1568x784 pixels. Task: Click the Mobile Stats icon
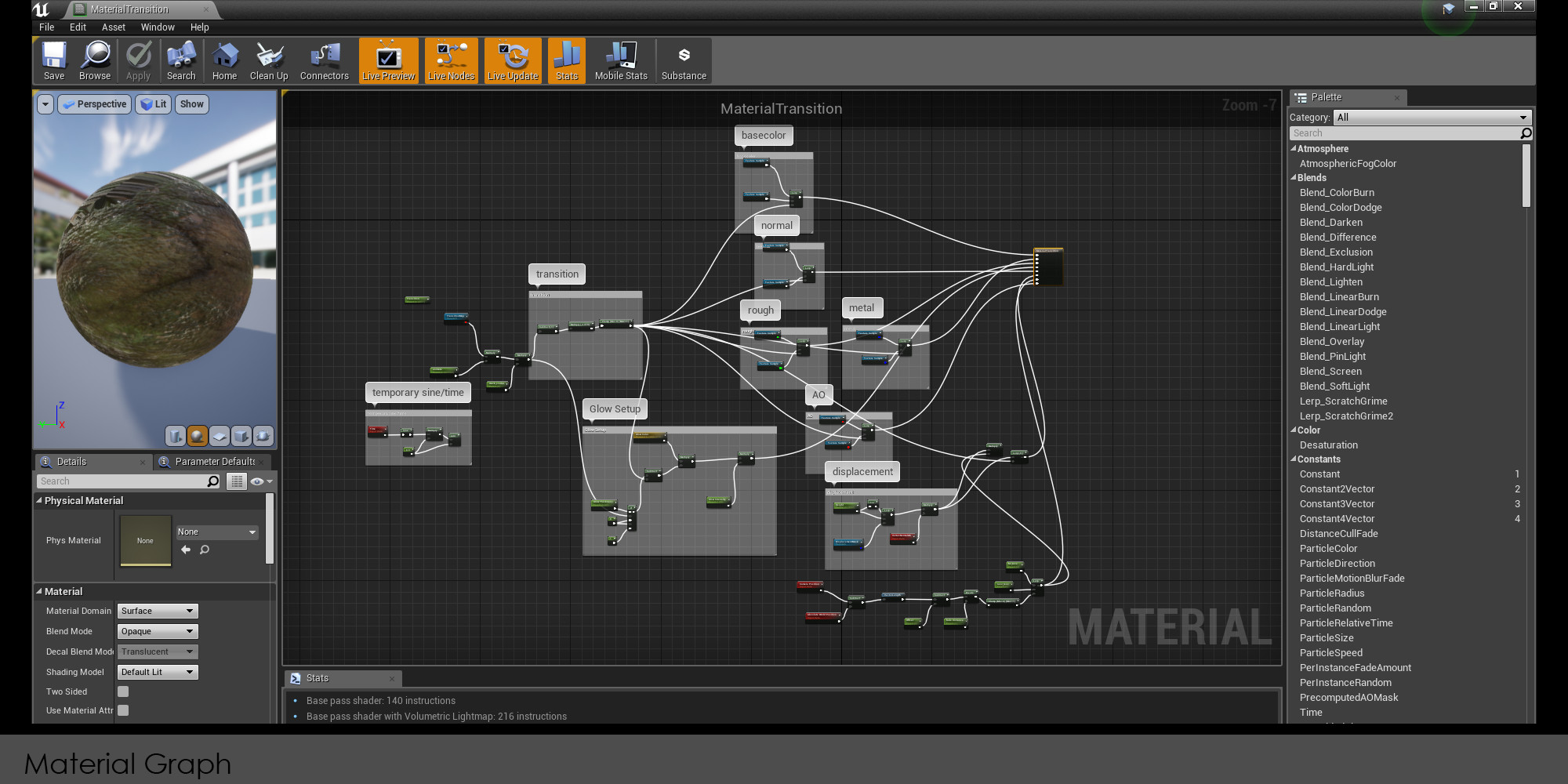(621, 60)
